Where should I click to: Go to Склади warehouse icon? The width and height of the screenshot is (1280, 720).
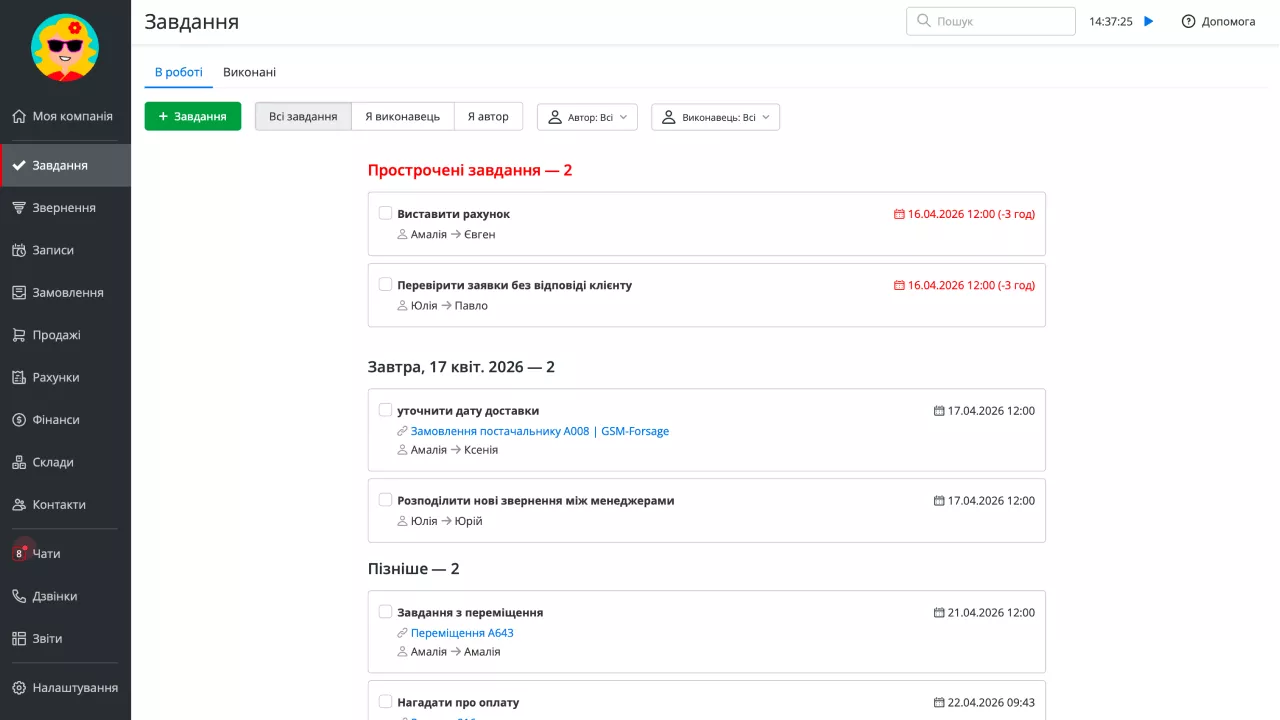tap(19, 462)
